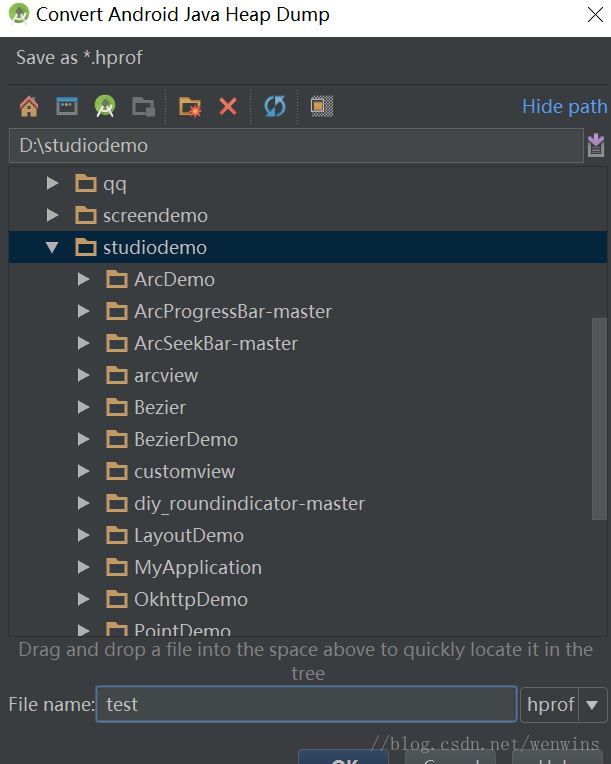
Task: Toggle show hidden files and directories icon
Action: pos(322,106)
